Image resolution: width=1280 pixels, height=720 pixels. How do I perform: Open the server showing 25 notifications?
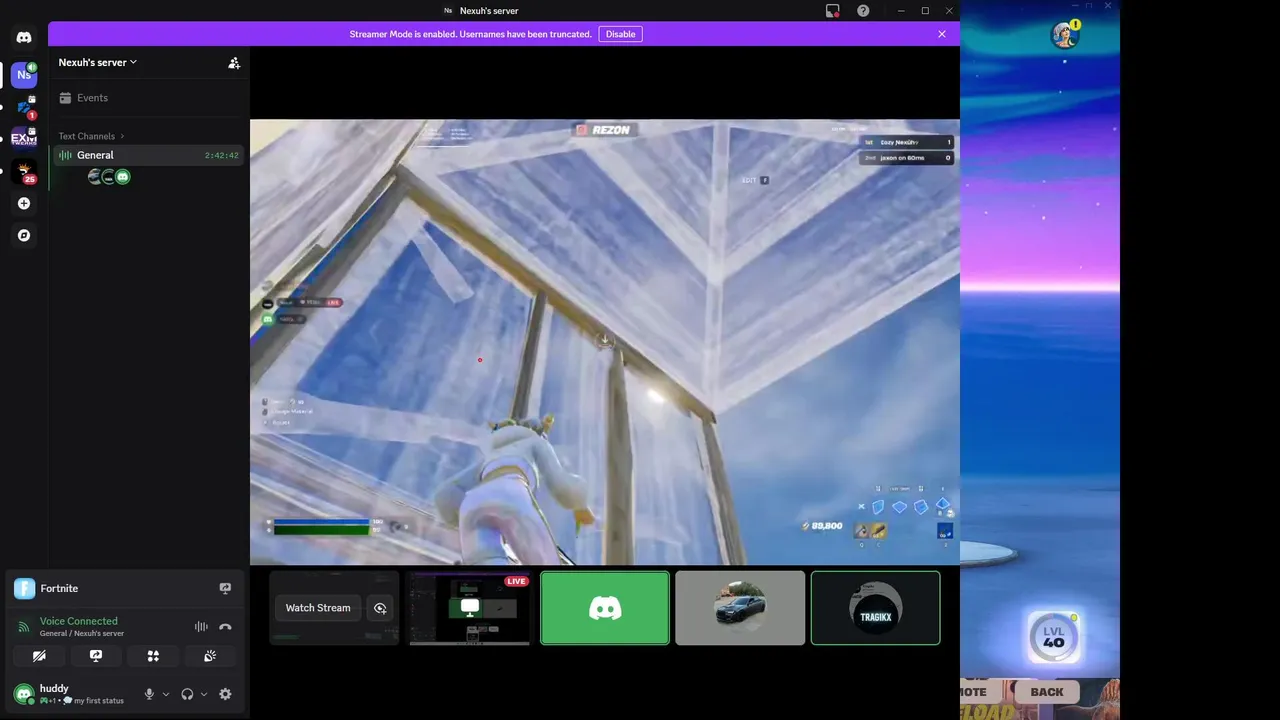coord(24,171)
